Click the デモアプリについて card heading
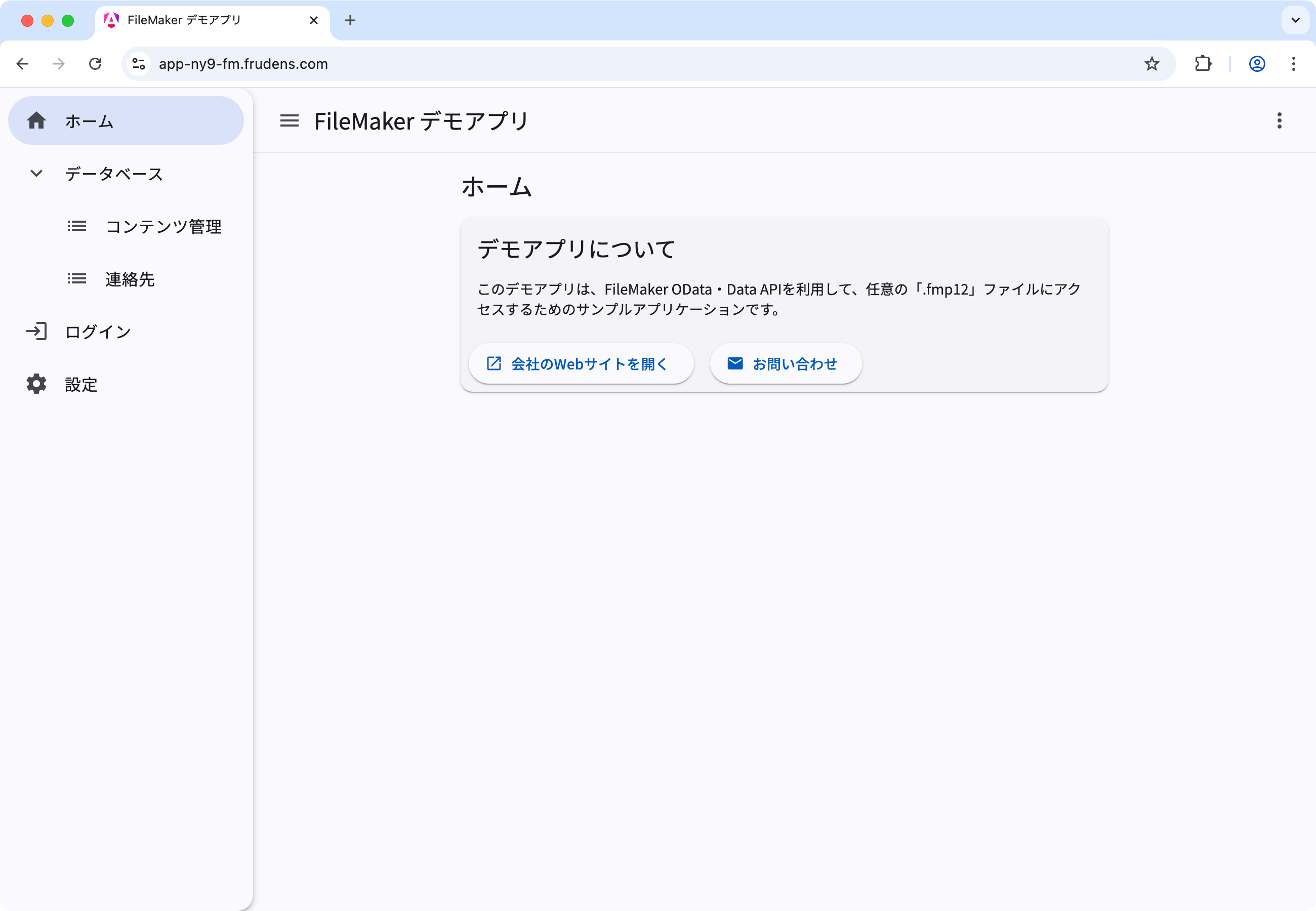The width and height of the screenshot is (1316, 911). pyautogui.click(x=577, y=249)
